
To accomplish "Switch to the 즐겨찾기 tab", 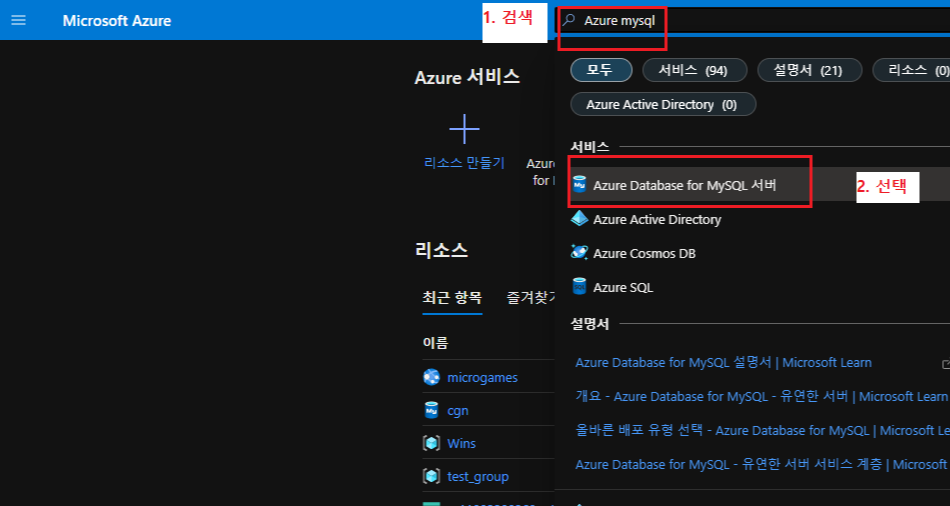I will (531, 297).
